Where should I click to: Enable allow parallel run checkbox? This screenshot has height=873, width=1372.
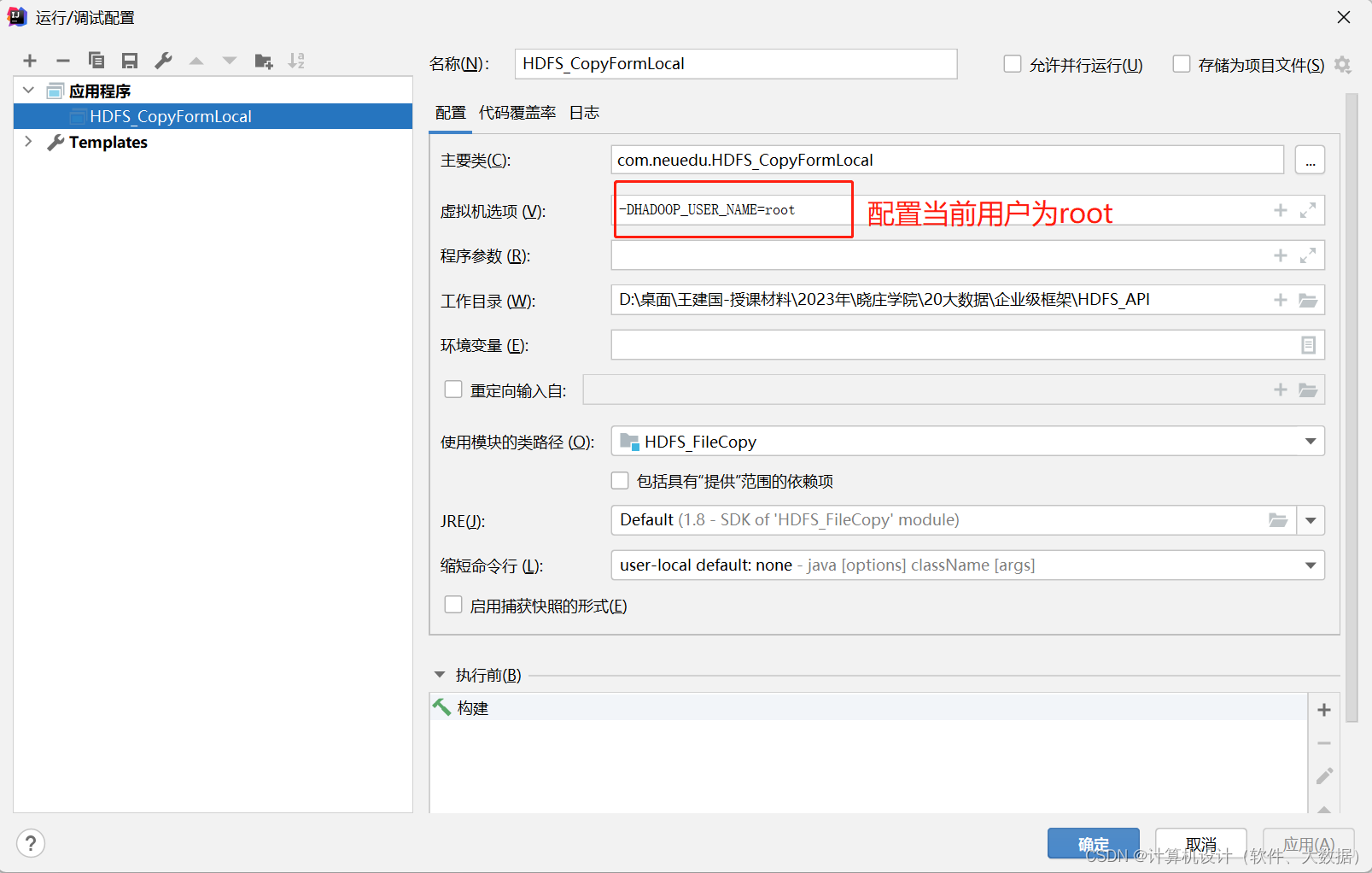[x=1013, y=64]
